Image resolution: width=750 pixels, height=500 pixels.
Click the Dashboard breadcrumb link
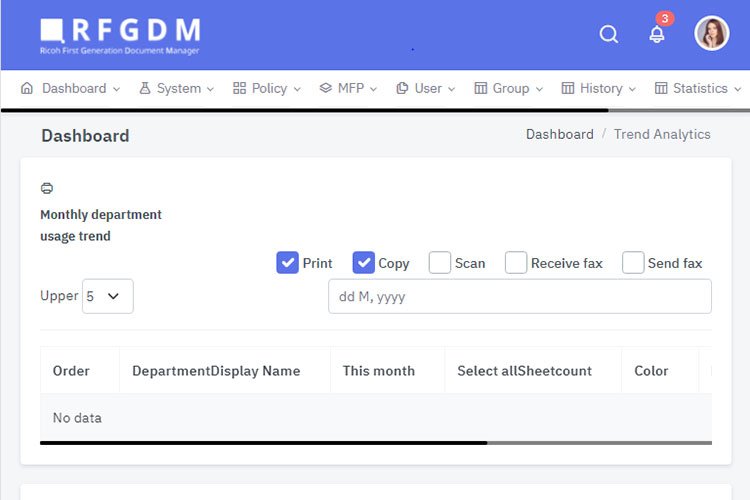(x=559, y=134)
